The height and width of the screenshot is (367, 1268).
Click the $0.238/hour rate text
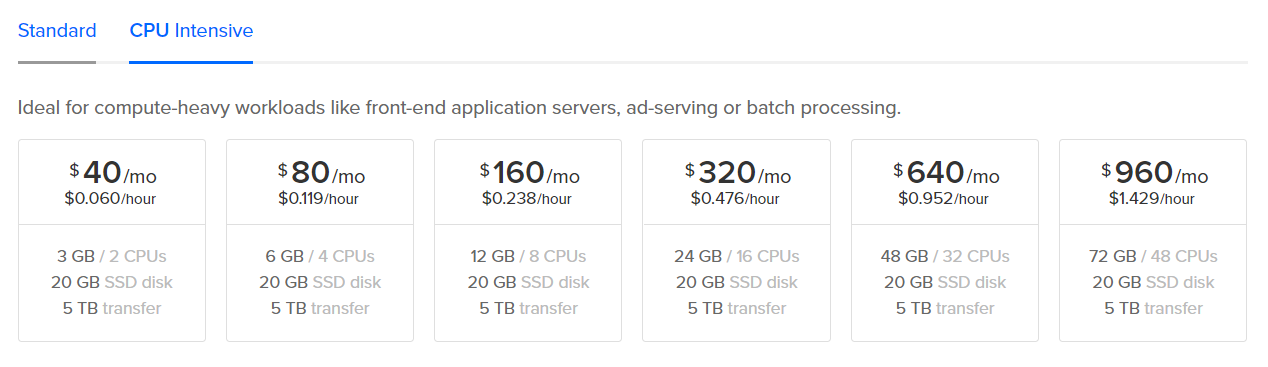pyautogui.click(x=526, y=198)
